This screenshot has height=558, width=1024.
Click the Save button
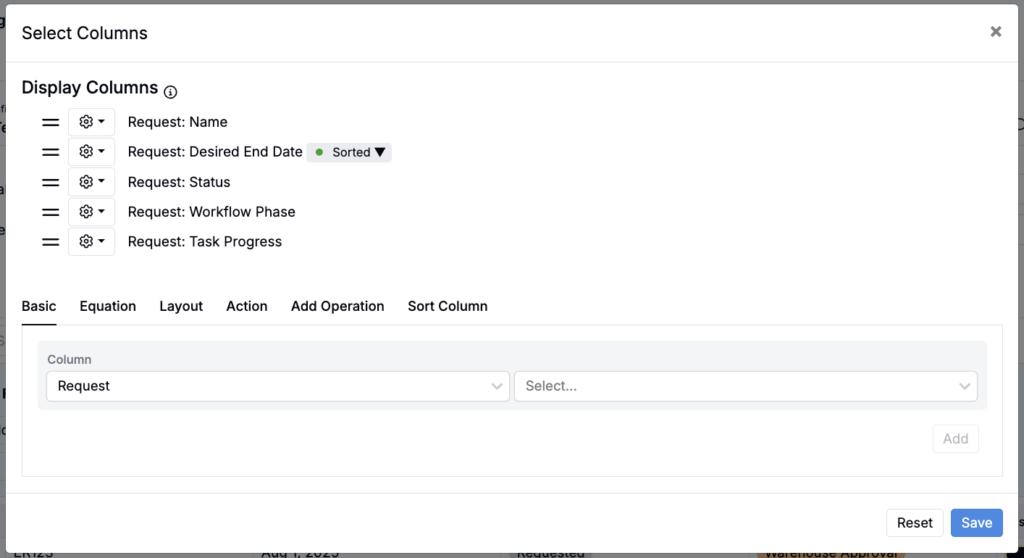click(x=976, y=523)
